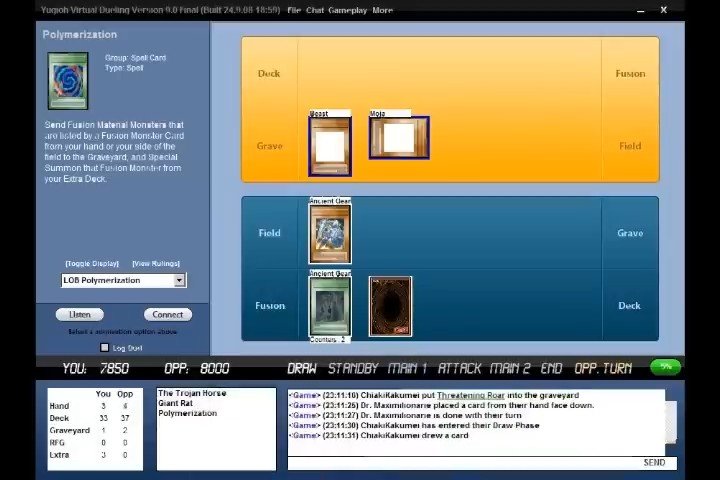Open the More menu
The width and height of the screenshot is (720, 480).
(x=382, y=10)
